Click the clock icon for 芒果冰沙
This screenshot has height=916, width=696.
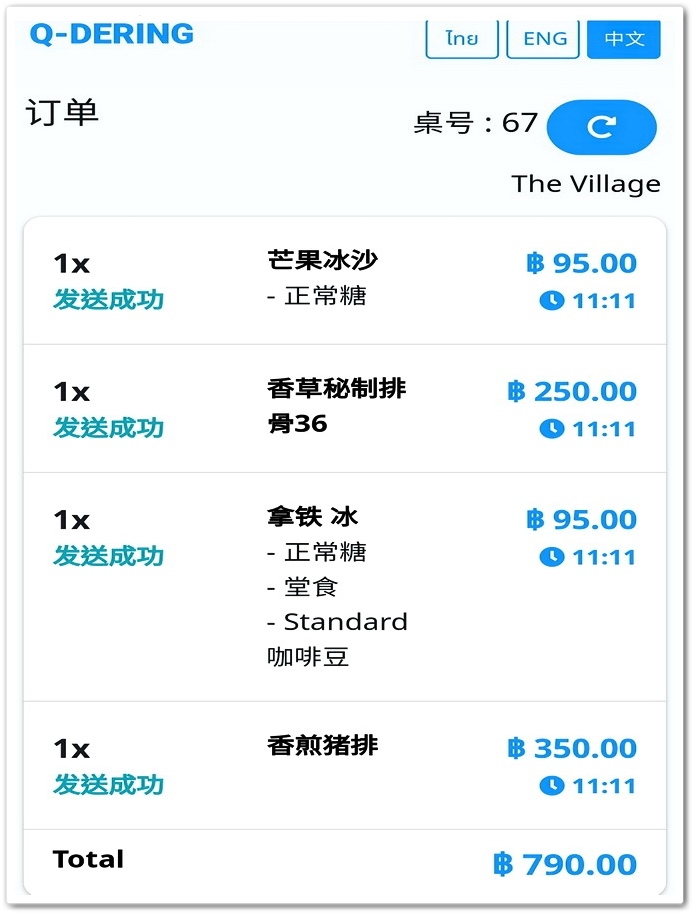click(x=552, y=300)
